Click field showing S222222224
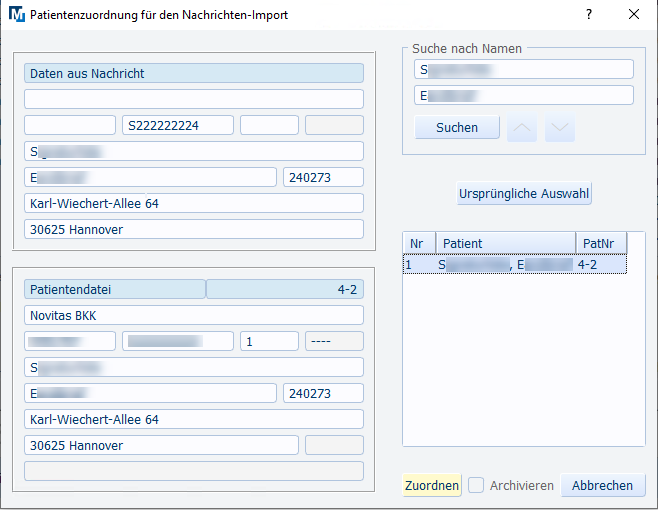 (x=178, y=125)
